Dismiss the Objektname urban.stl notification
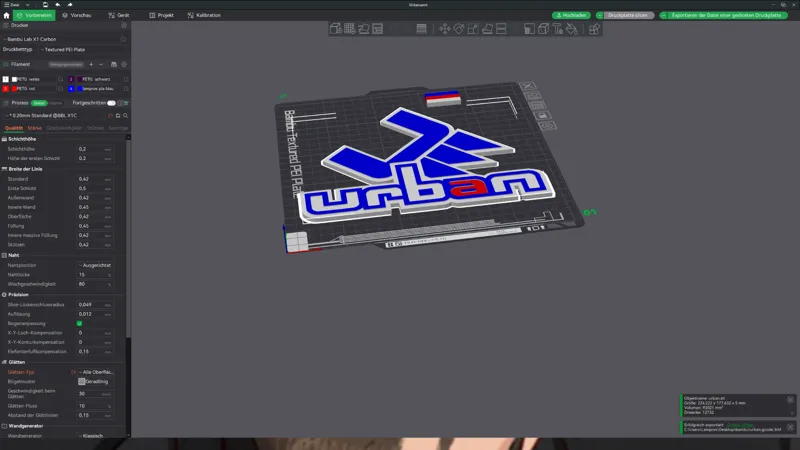This screenshot has width=800, height=450. 790,400
